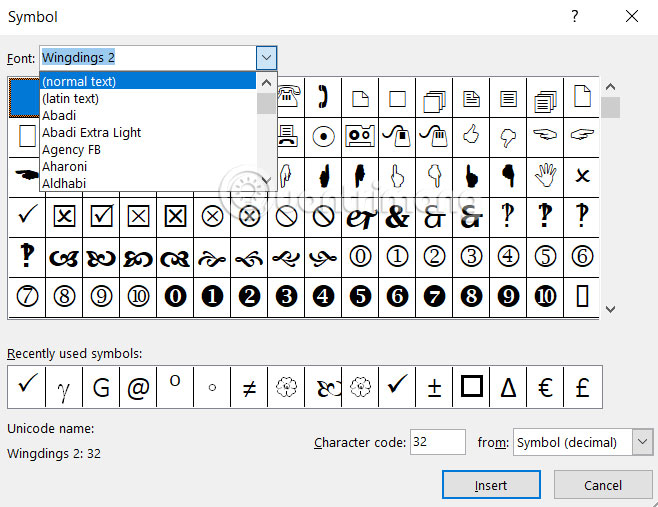
Task: Choose the outlined circled 6 symbol
Action: (x=582, y=256)
